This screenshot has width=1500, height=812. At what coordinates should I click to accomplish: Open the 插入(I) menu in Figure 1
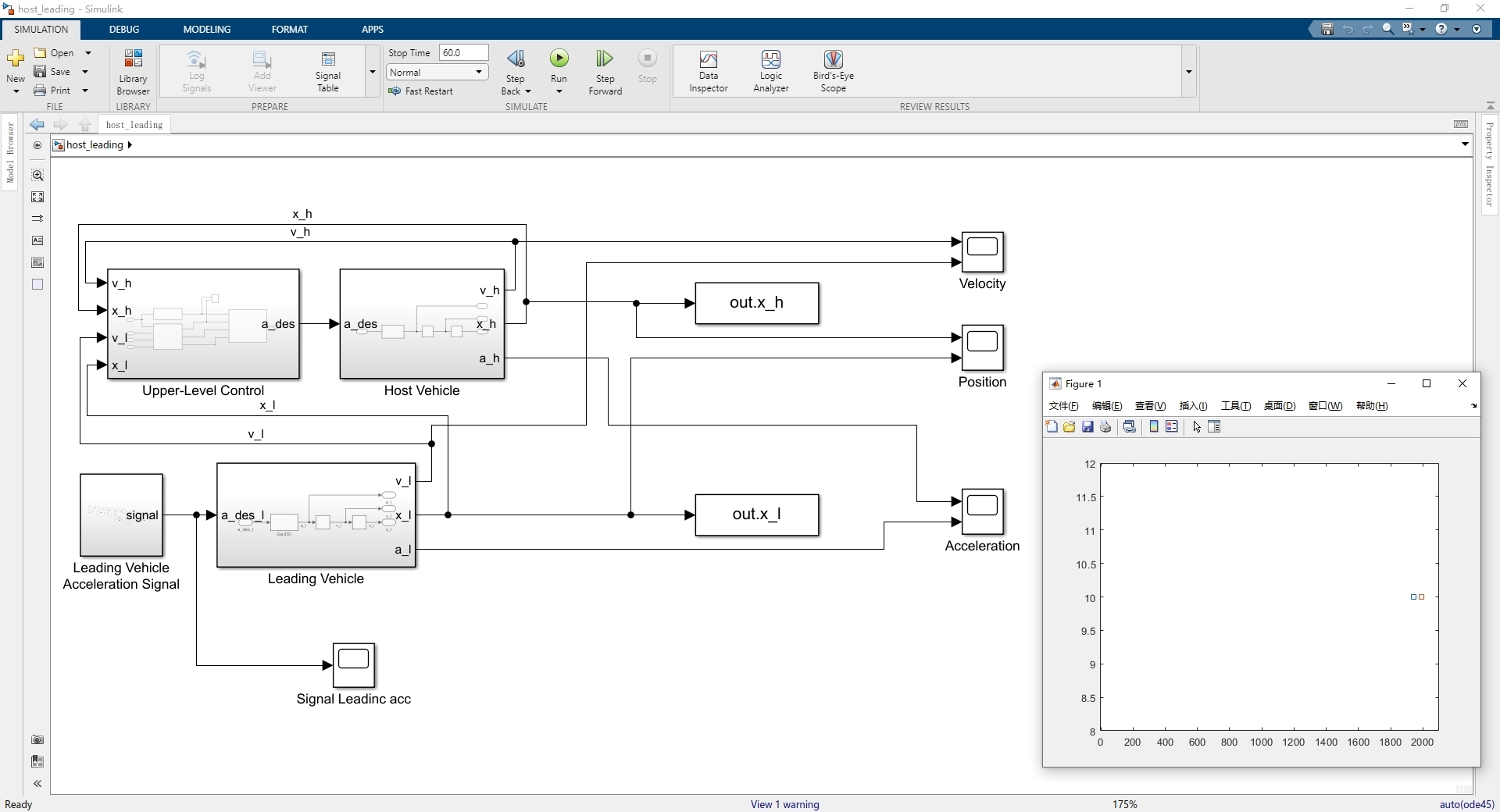tap(1193, 406)
